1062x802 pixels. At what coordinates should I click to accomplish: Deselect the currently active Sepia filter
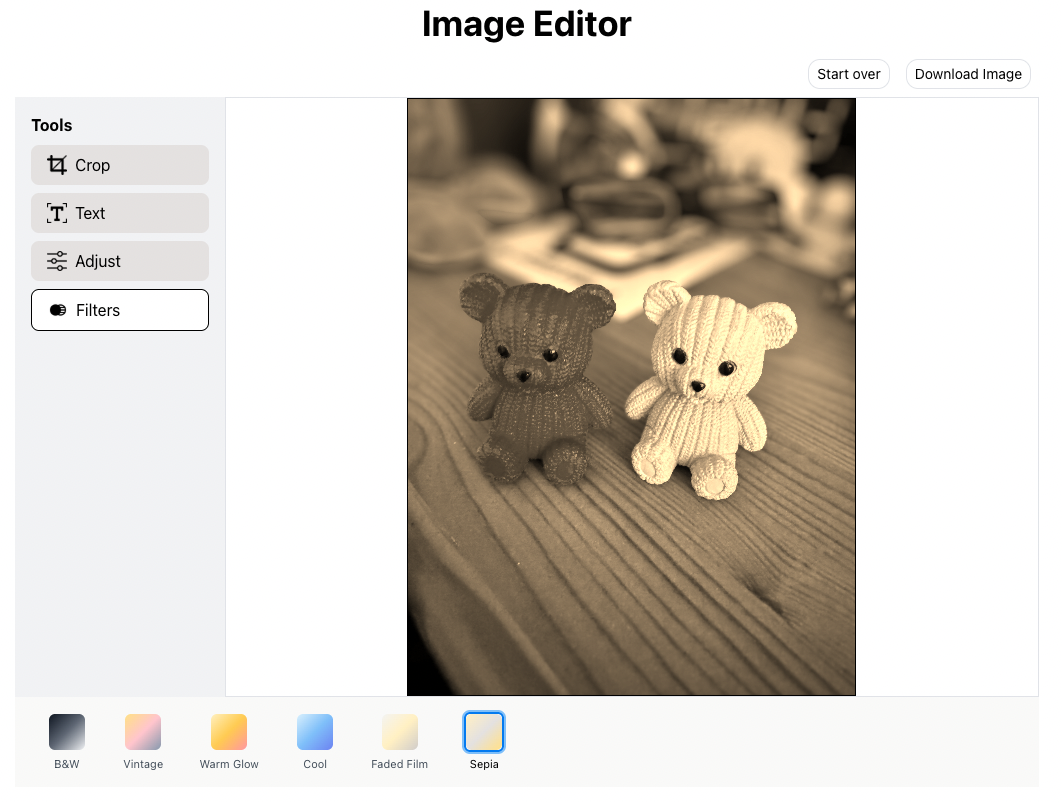tap(483, 732)
